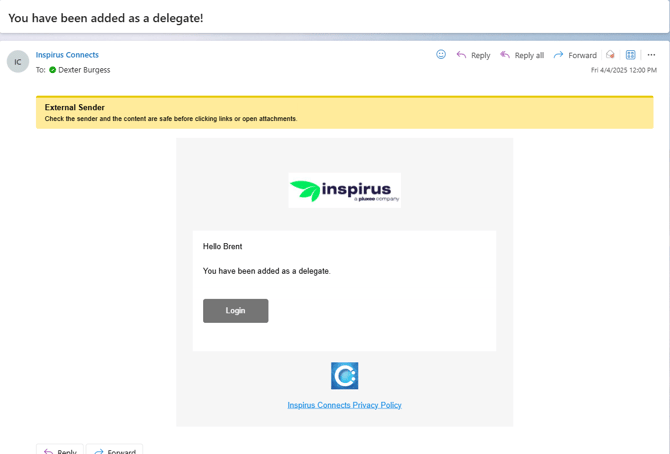Open the blue grid apps icon

coord(630,55)
